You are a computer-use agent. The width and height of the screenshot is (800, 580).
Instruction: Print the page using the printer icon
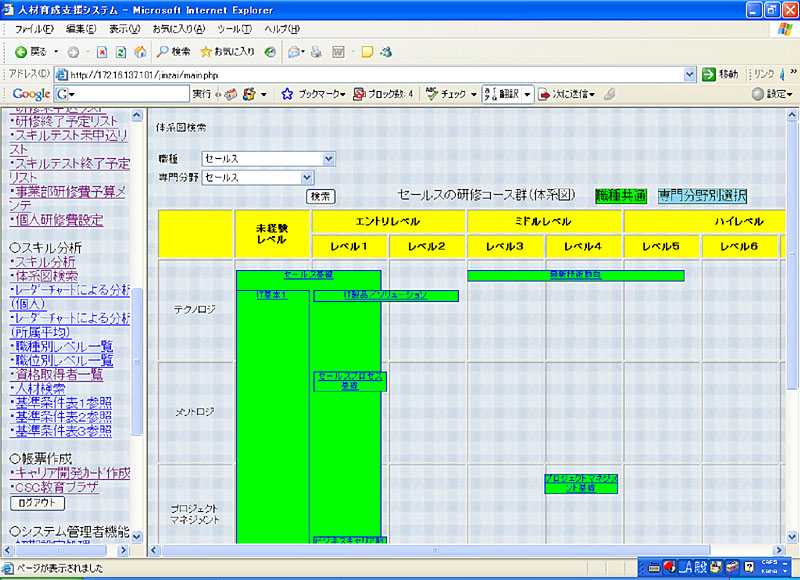point(316,52)
